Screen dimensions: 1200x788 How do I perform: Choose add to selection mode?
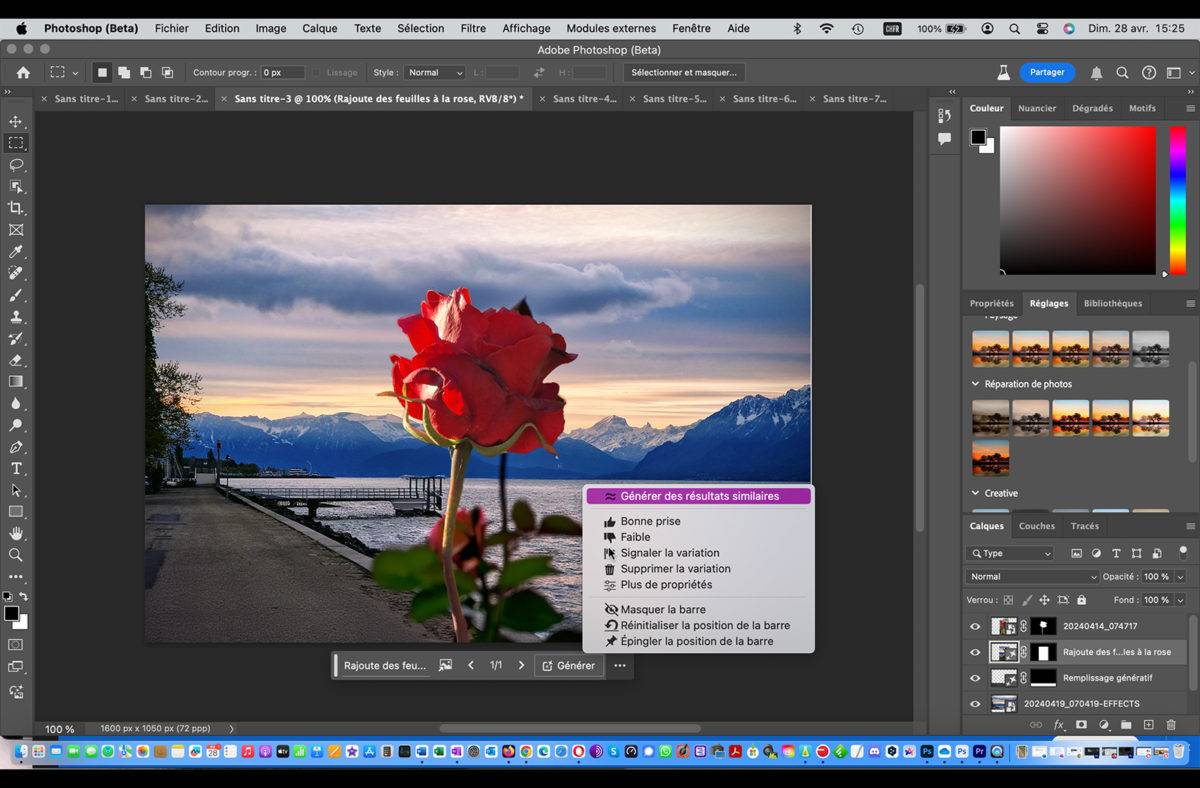click(124, 72)
